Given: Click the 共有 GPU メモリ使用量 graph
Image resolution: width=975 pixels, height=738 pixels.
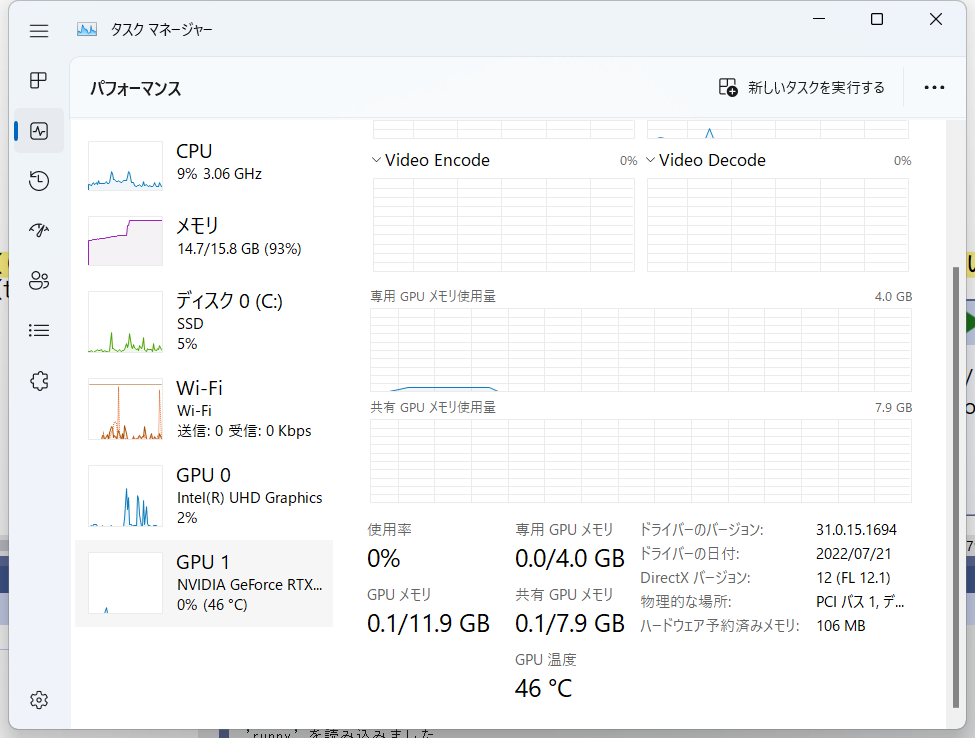Looking at the screenshot, I should click(640, 461).
